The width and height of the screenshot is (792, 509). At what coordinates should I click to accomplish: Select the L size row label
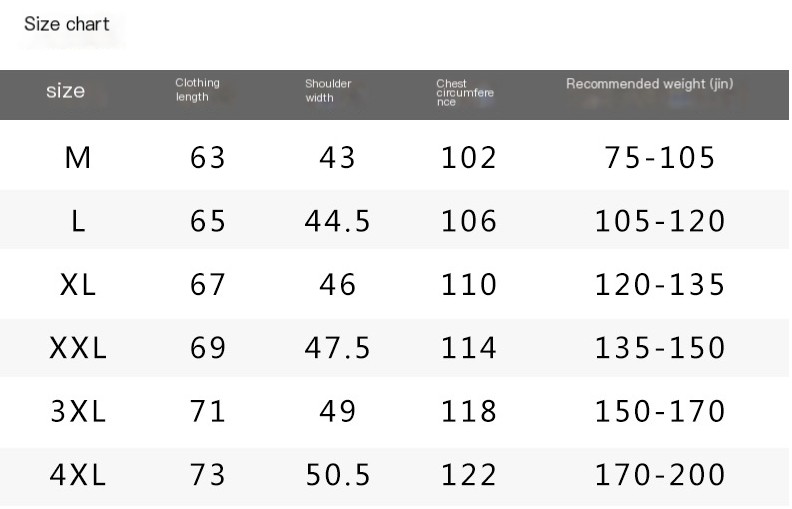(78, 221)
